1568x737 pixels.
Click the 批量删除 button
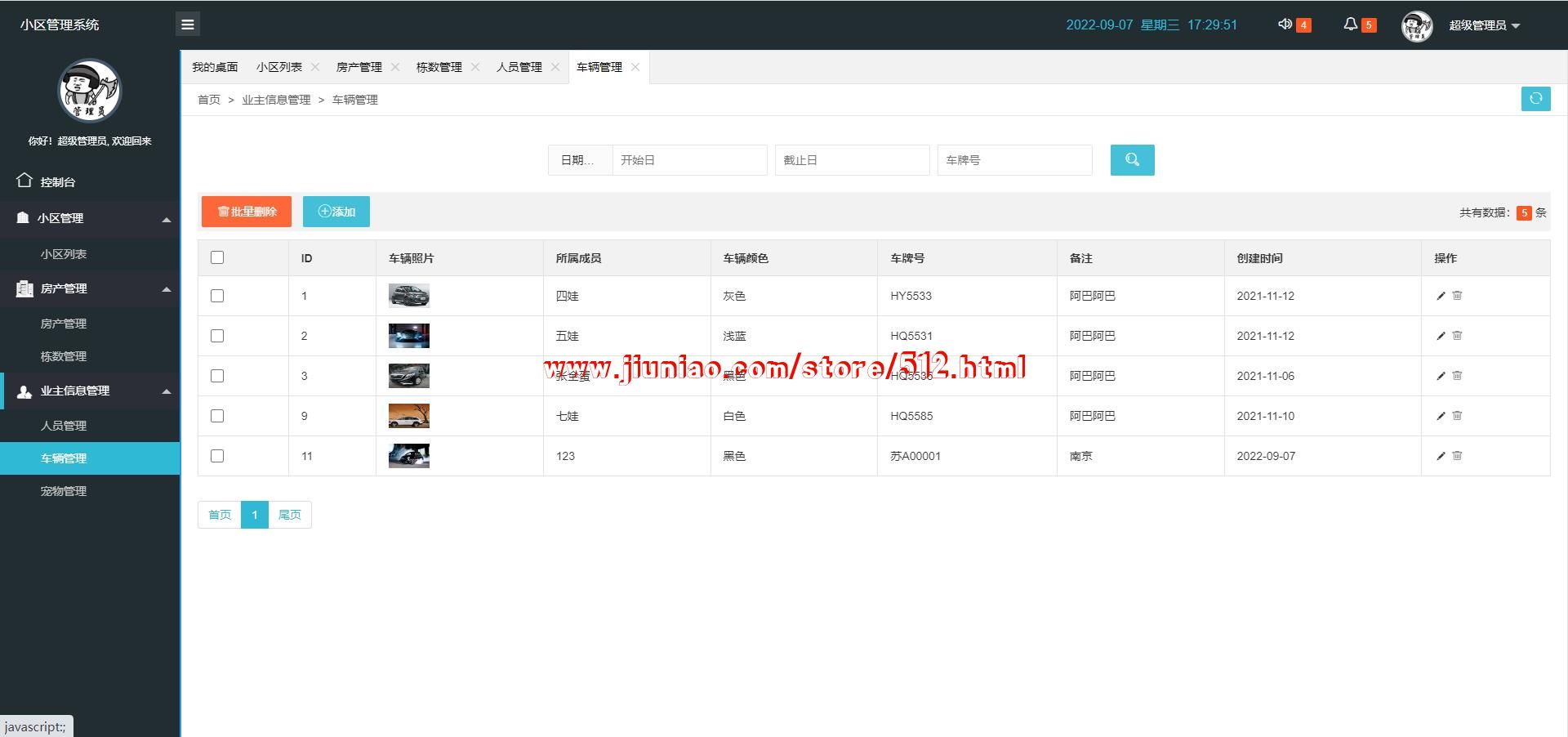point(247,212)
